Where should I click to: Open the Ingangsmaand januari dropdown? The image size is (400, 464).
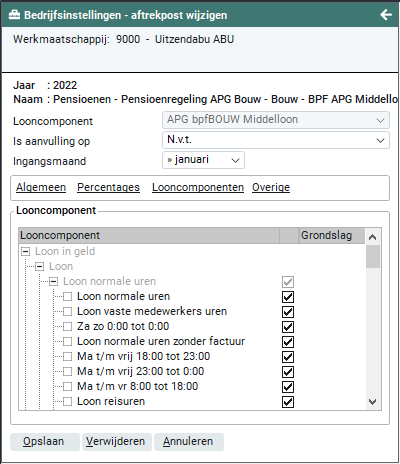(203, 160)
